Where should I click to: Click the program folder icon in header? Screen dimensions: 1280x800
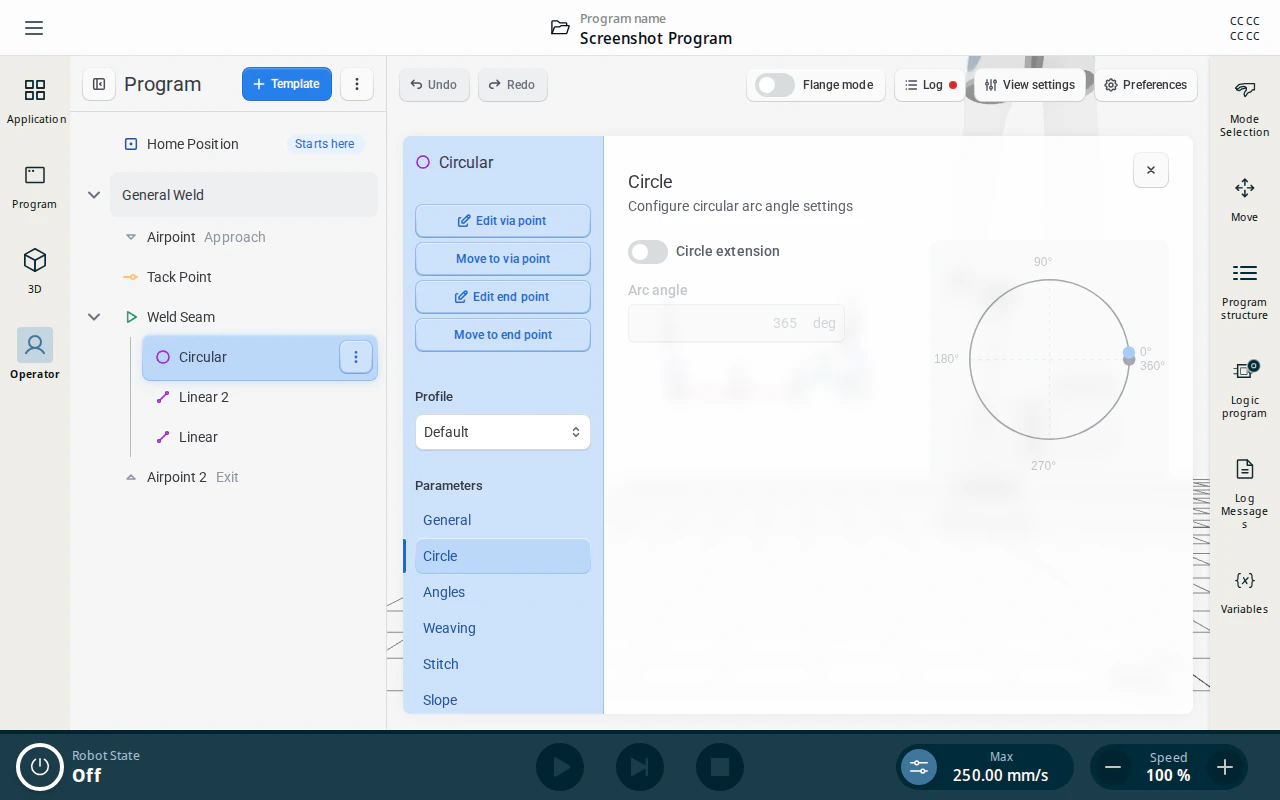pos(560,28)
